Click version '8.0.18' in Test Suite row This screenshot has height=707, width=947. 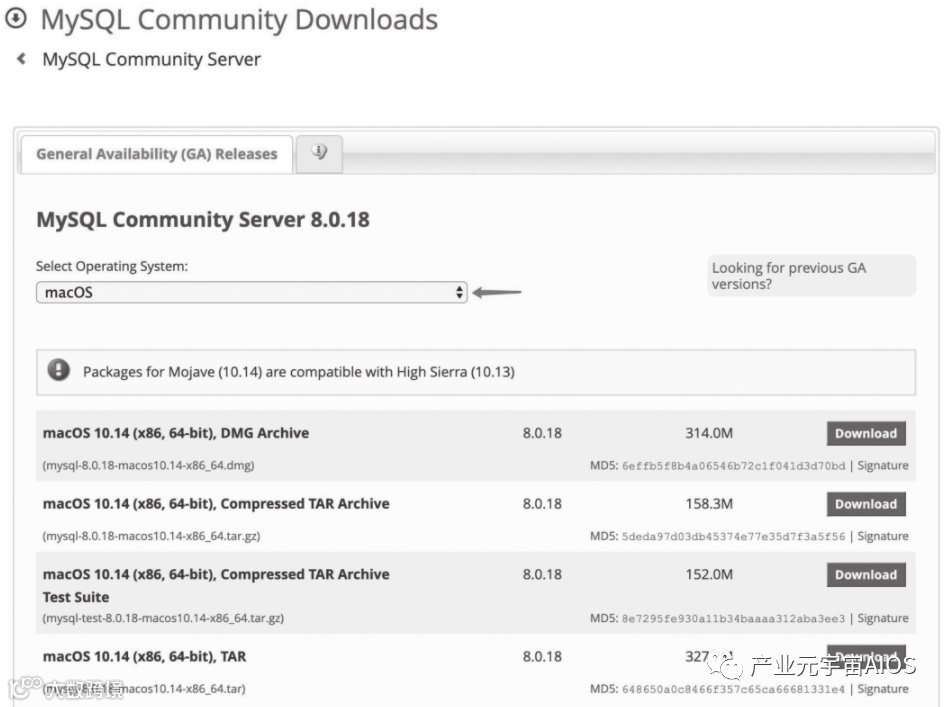542,574
